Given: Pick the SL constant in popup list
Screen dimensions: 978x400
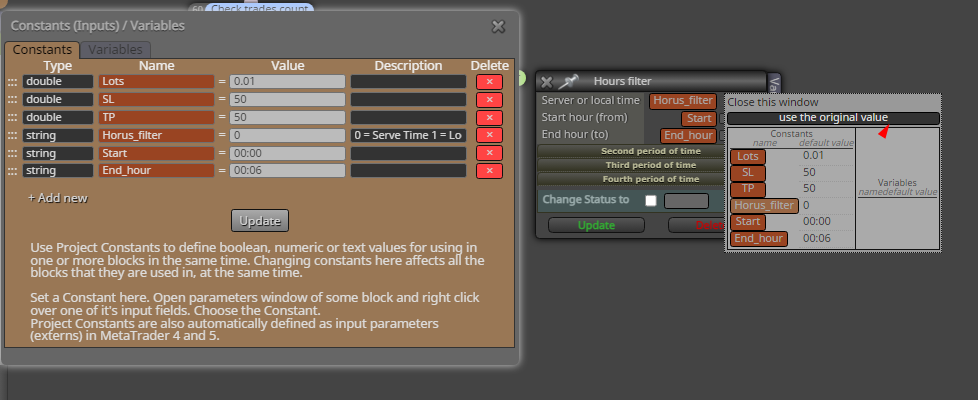Looking at the screenshot, I should [747, 173].
